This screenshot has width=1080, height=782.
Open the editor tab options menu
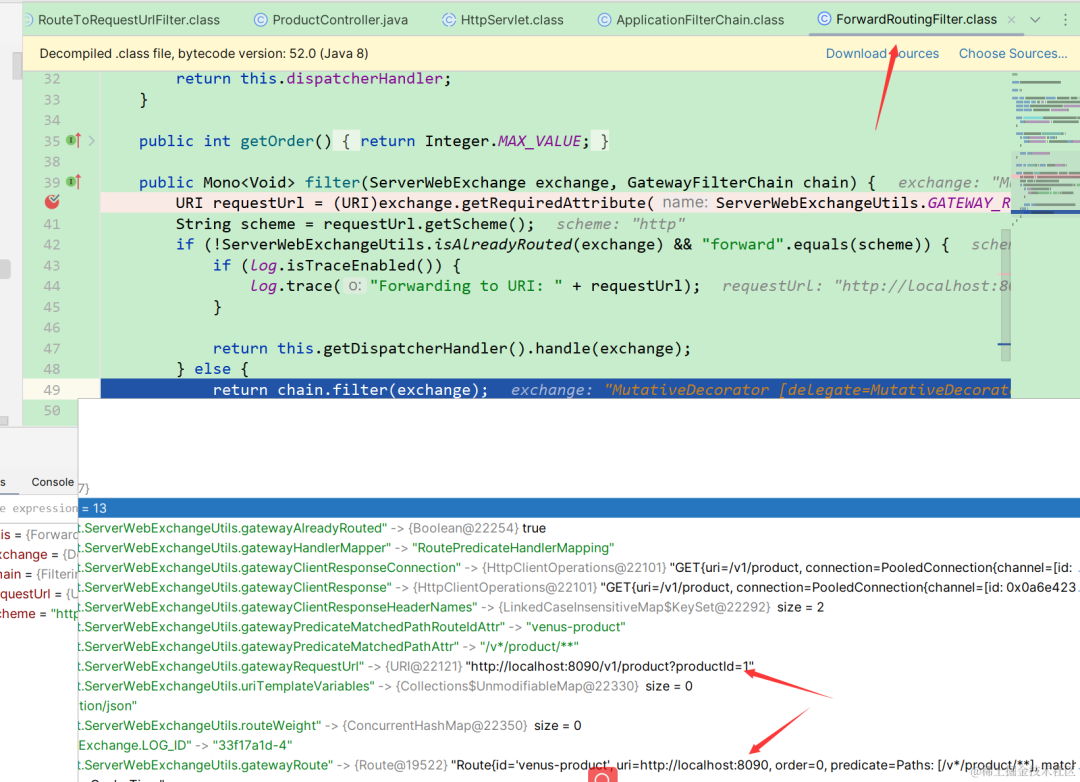1066,20
